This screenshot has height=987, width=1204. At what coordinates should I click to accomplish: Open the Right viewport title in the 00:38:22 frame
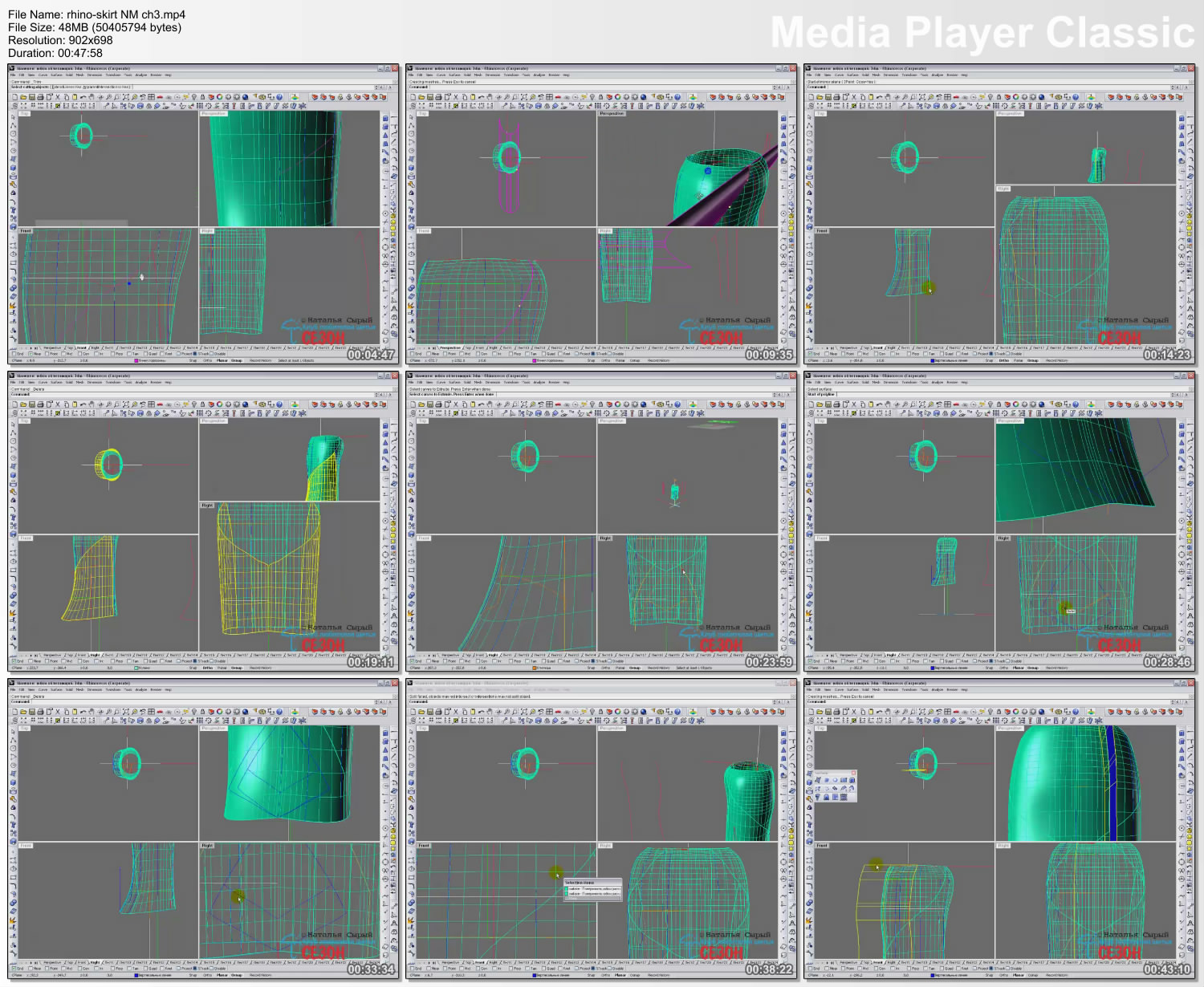pyautogui.click(x=605, y=846)
